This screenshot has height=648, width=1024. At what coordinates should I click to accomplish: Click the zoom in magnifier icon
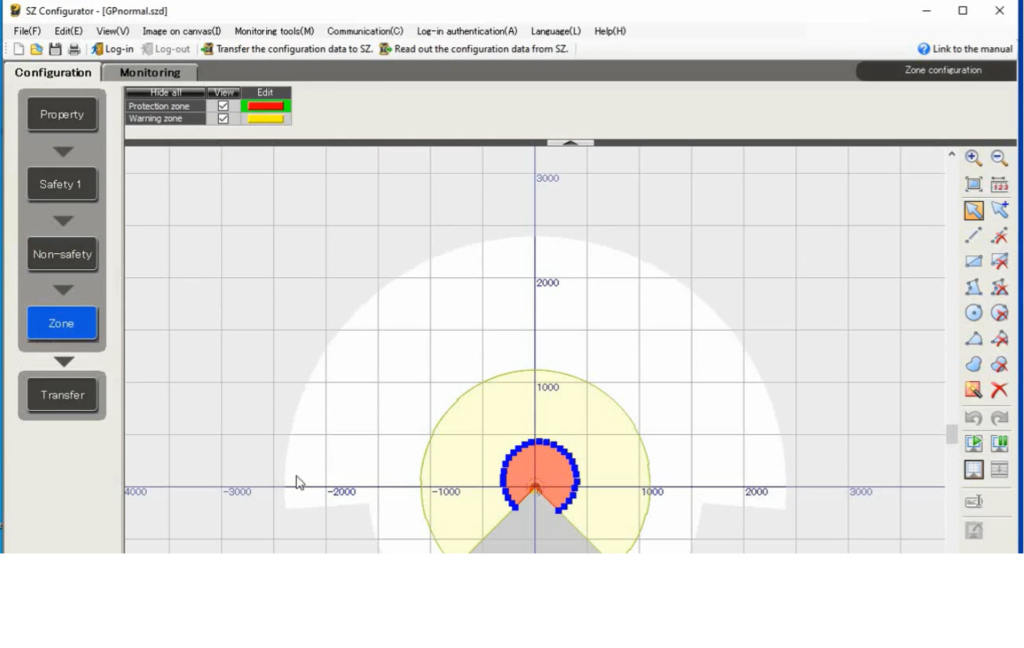973,158
